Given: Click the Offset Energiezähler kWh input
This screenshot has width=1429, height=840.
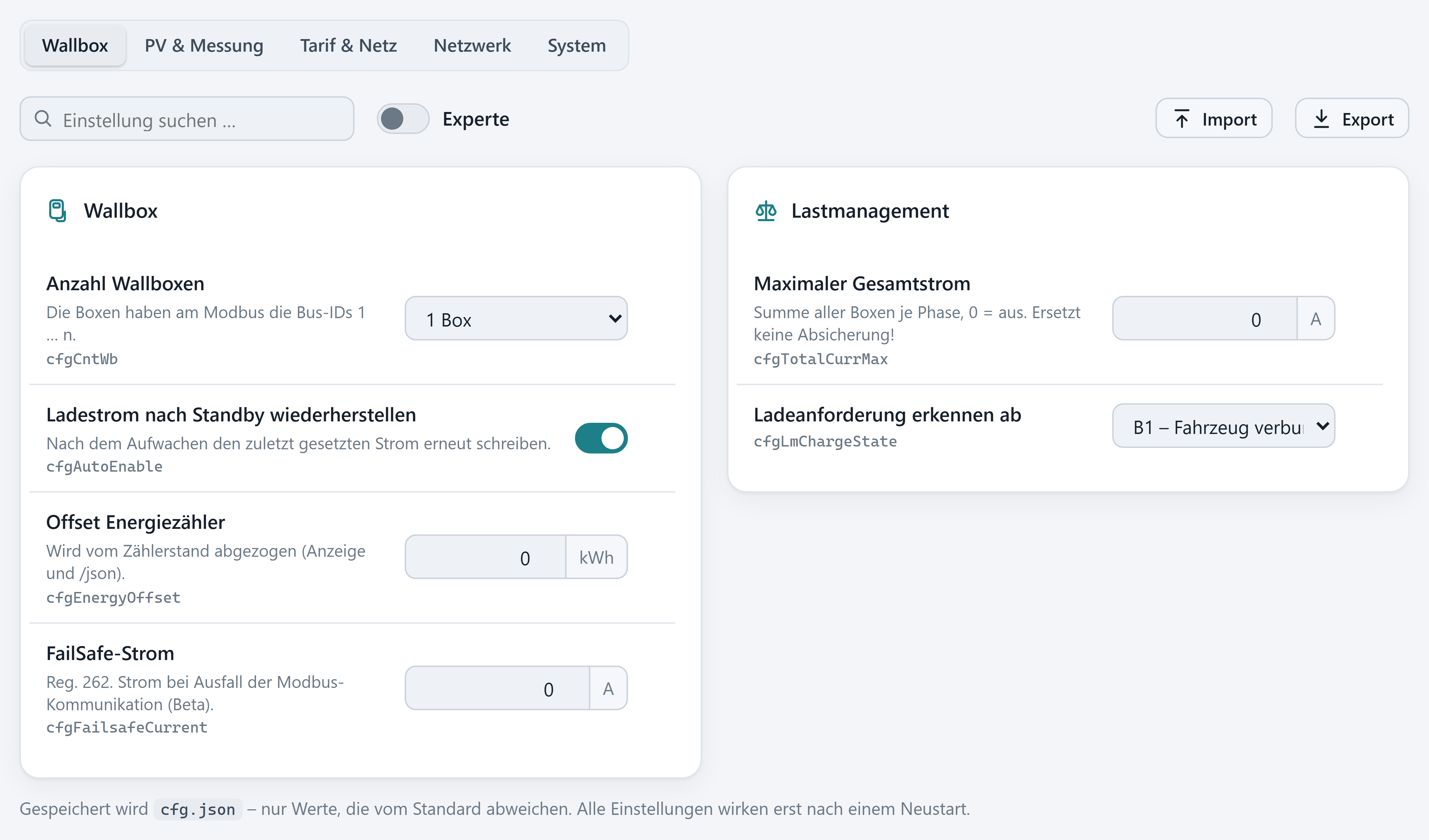Looking at the screenshot, I should click(x=486, y=557).
